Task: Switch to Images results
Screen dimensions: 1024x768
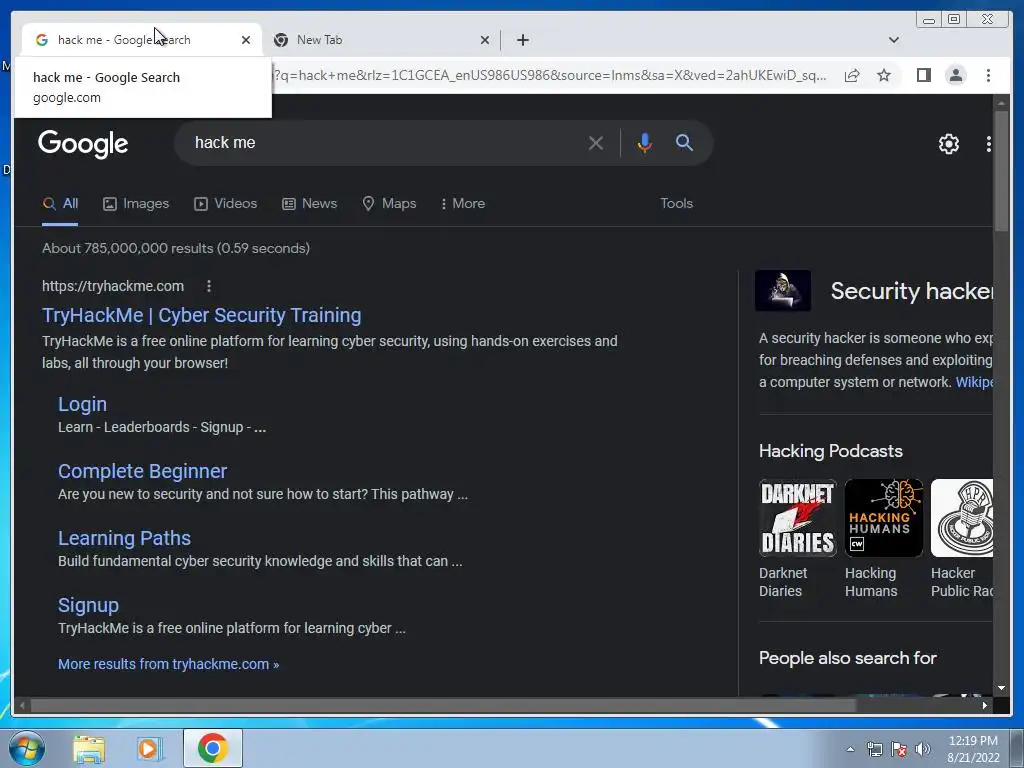Action: click(x=136, y=204)
